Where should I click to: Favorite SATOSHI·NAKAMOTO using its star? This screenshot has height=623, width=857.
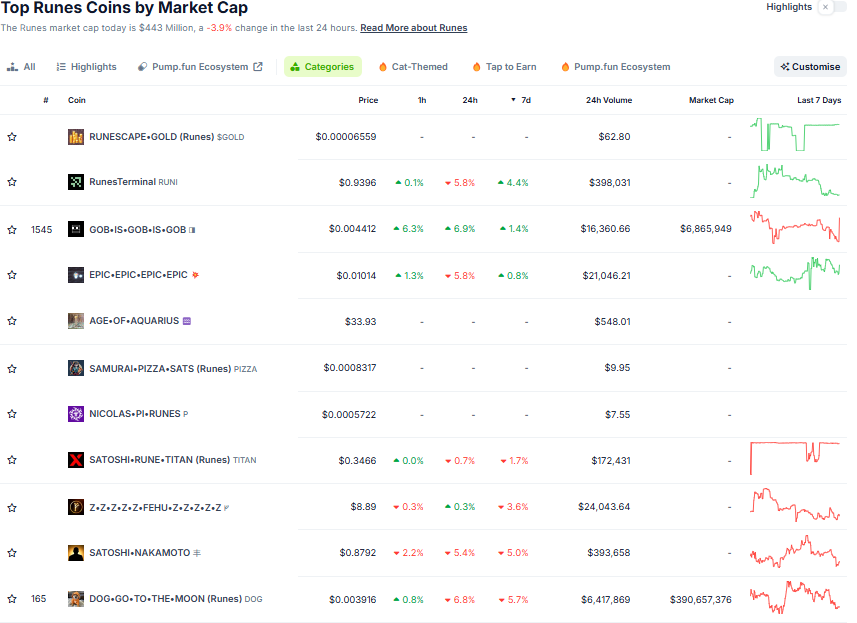(x=11, y=552)
